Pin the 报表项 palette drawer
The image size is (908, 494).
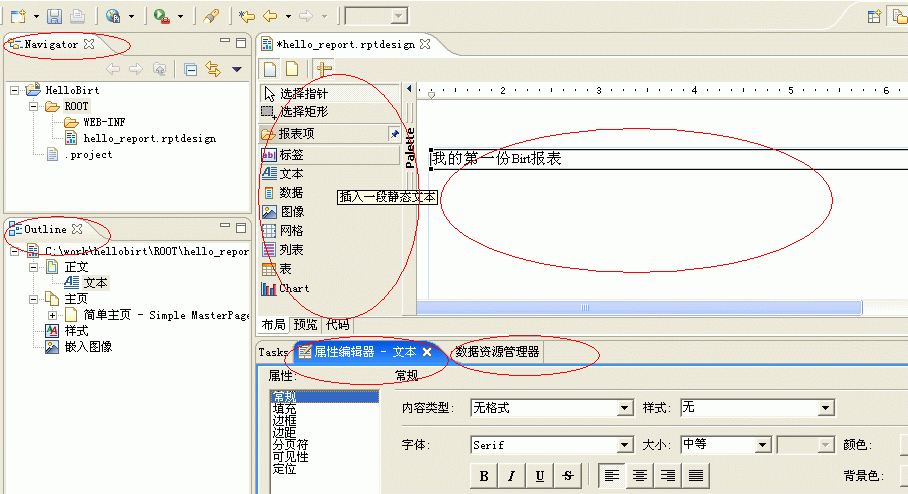pos(394,134)
